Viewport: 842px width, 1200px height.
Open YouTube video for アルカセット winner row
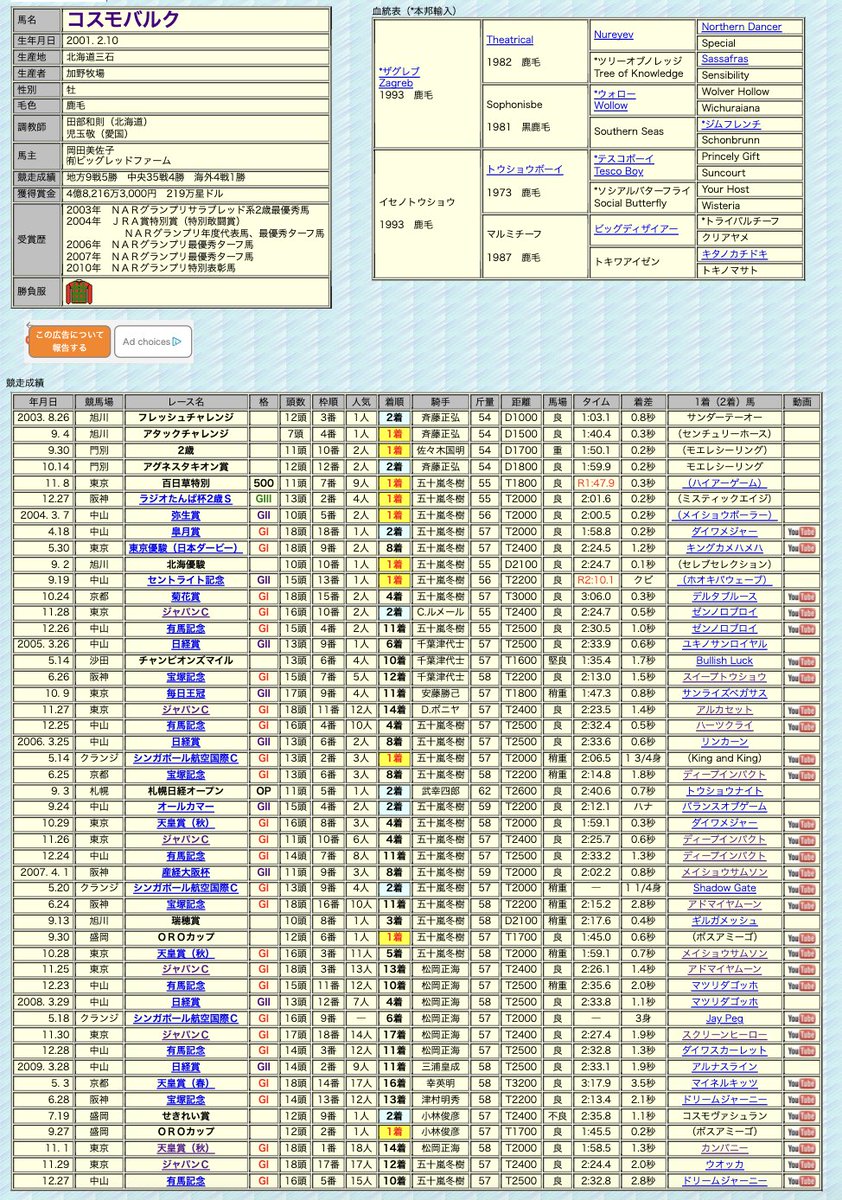coord(801,709)
